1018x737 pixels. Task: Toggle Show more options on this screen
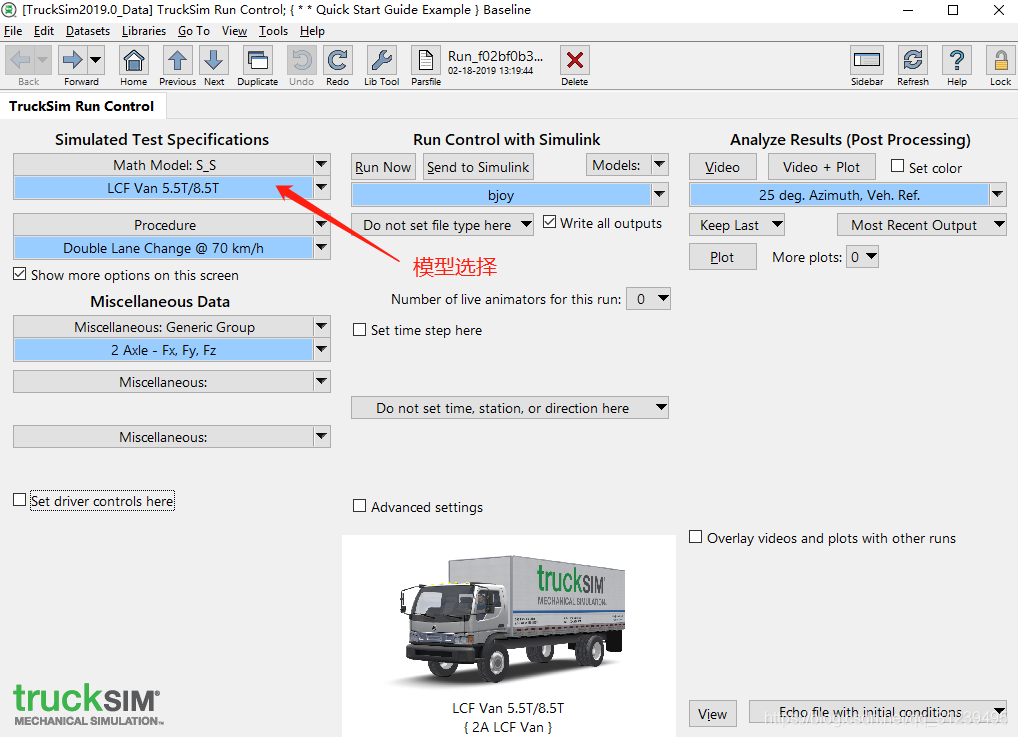click(19, 274)
